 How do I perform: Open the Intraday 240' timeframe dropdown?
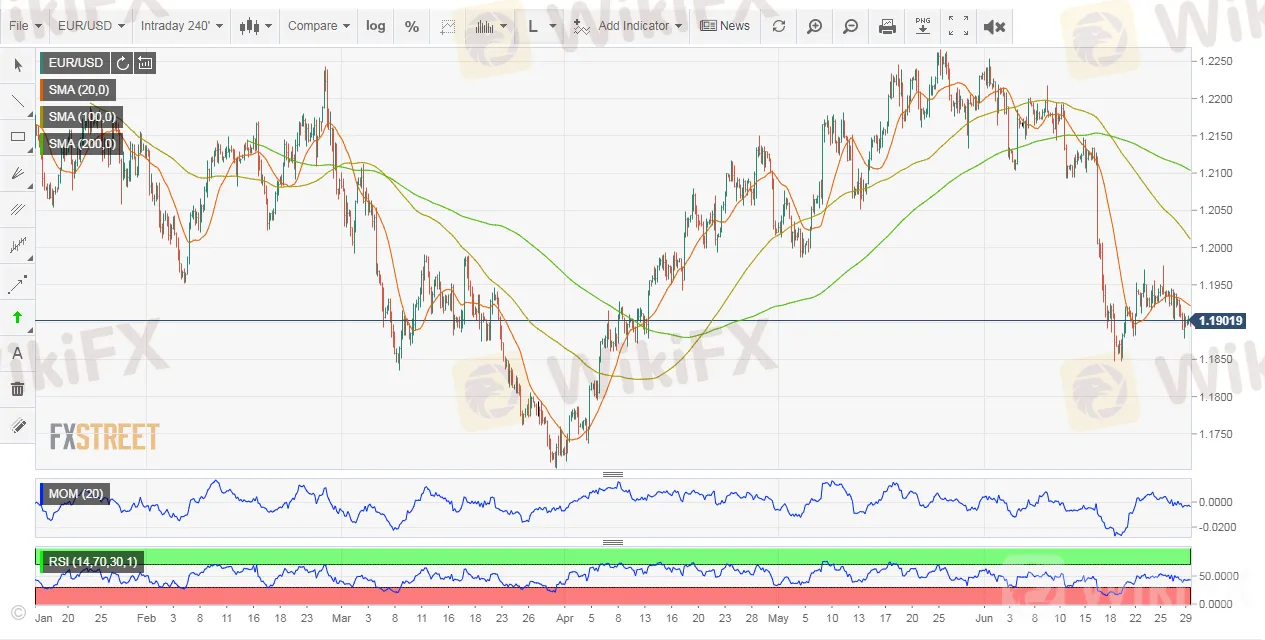tap(182, 26)
